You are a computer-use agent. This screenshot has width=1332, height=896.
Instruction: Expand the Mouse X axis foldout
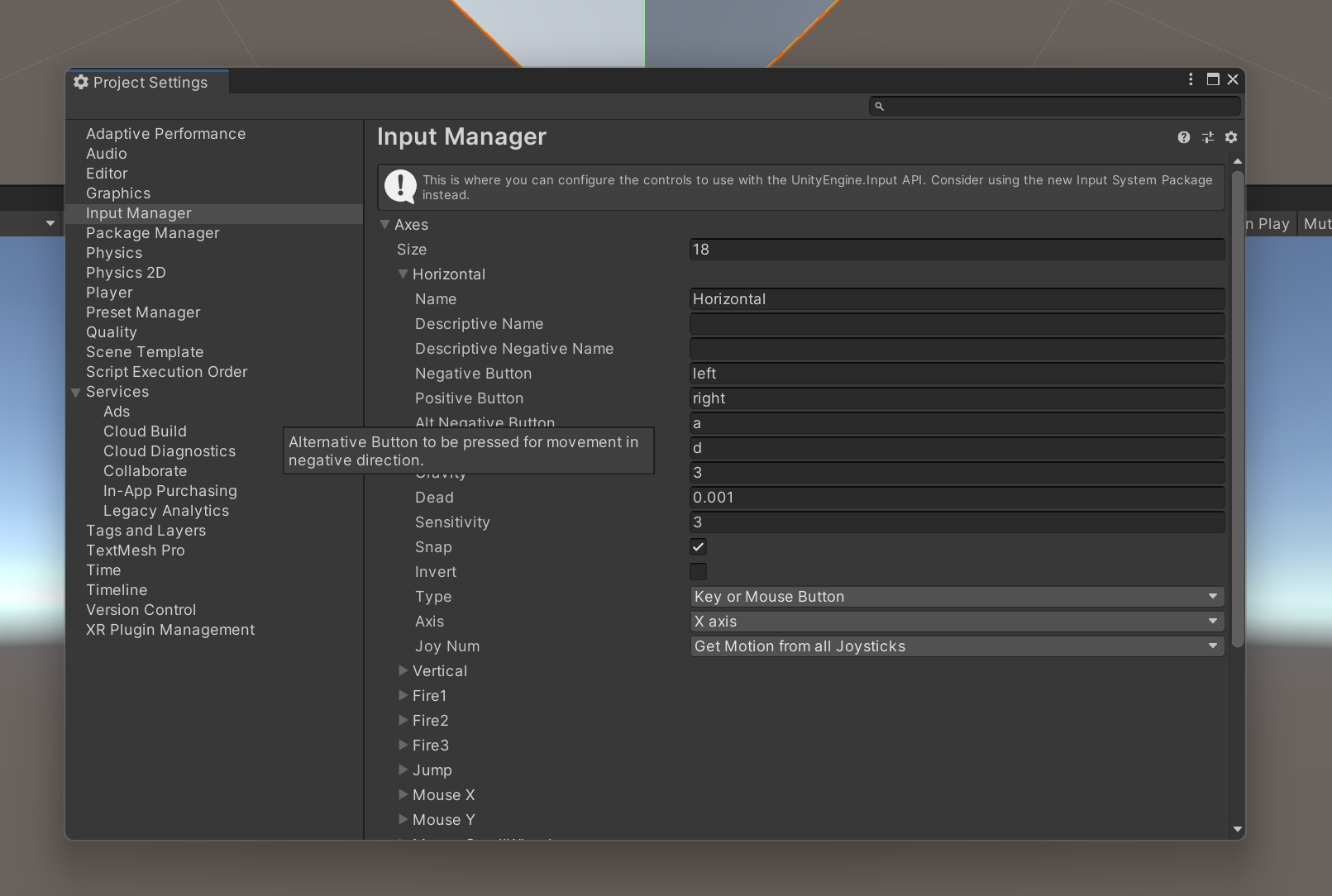403,794
